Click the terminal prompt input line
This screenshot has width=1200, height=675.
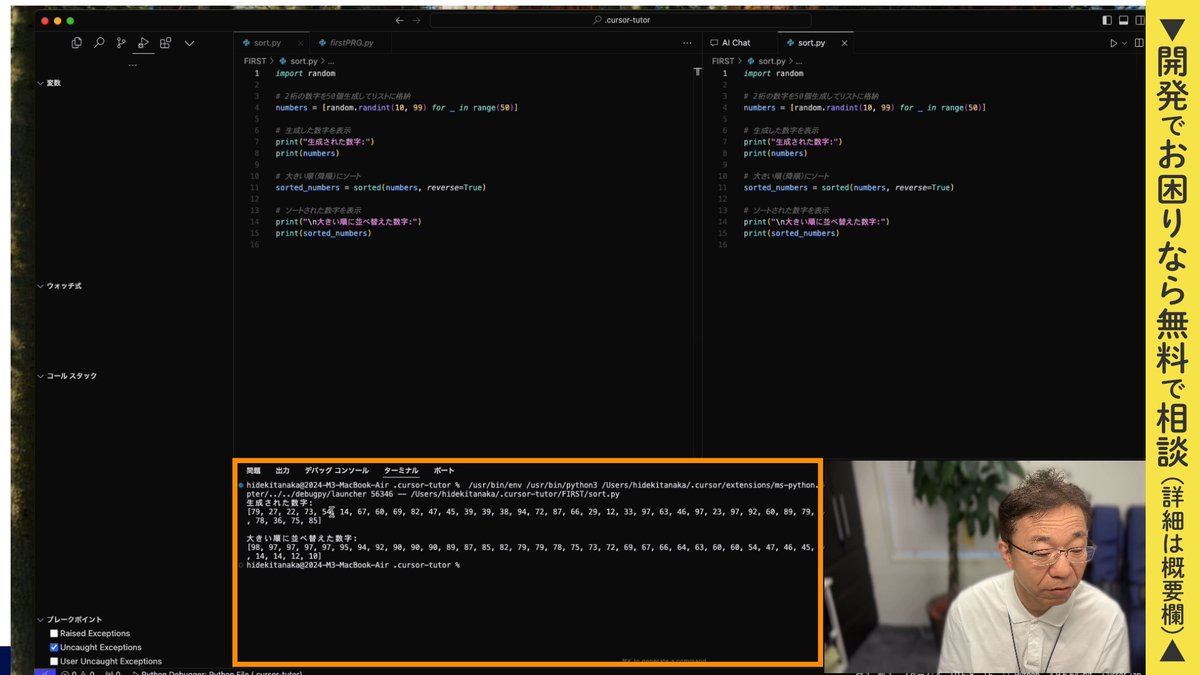[352, 566]
